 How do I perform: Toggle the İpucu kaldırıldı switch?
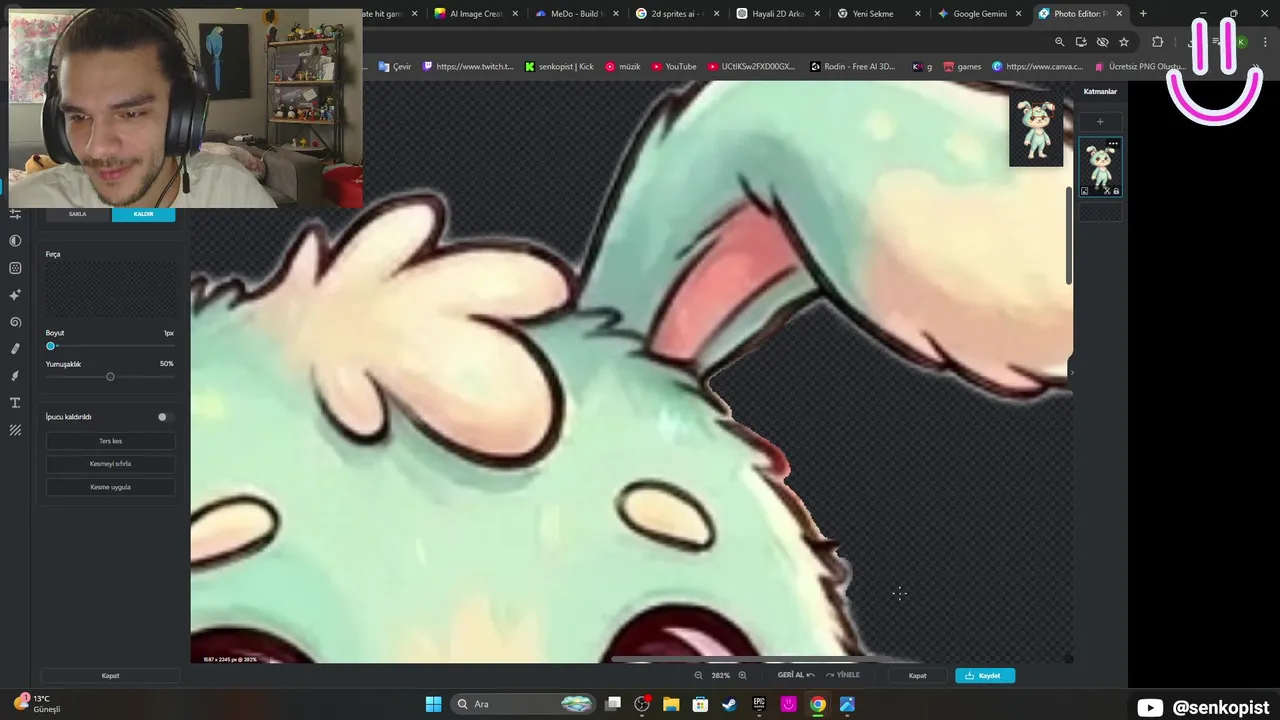click(x=165, y=417)
